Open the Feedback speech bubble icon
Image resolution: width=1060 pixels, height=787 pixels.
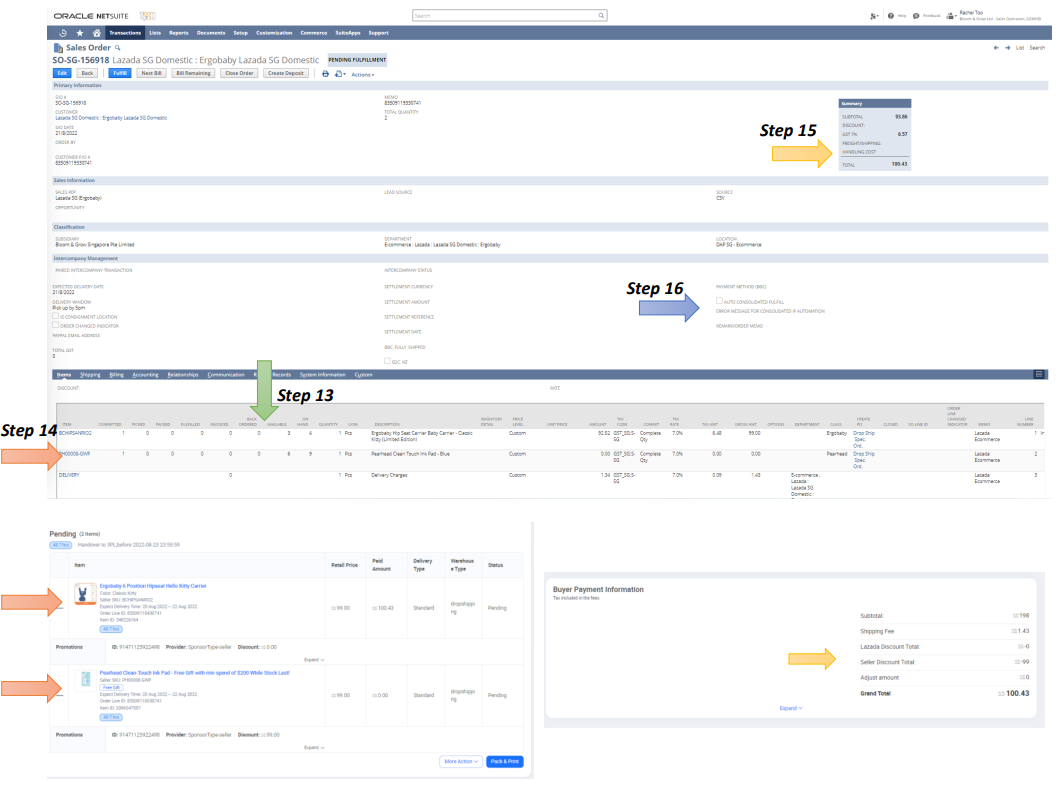(916, 16)
